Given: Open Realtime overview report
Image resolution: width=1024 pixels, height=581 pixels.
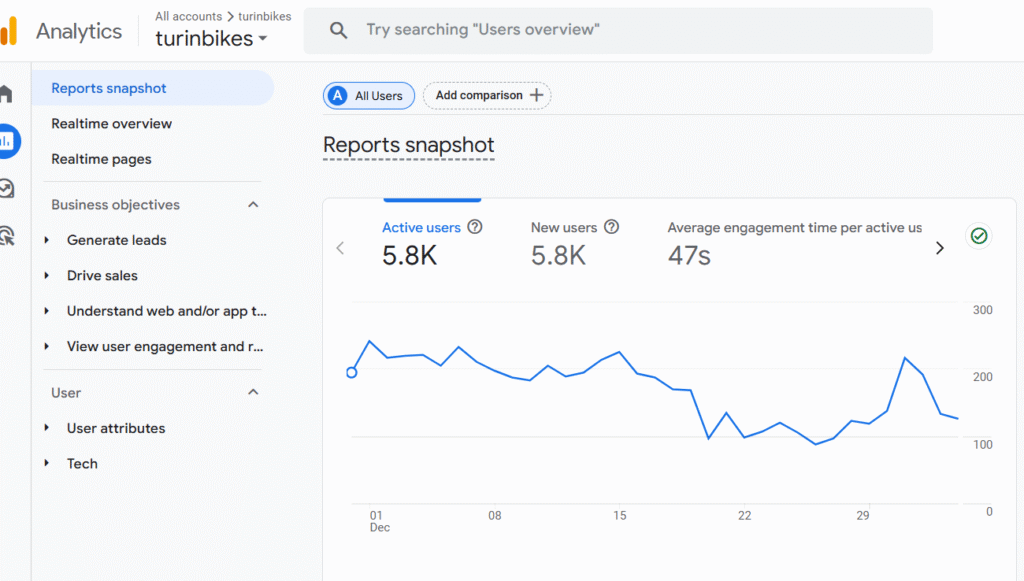Looking at the screenshot, I should coord(112,124).
